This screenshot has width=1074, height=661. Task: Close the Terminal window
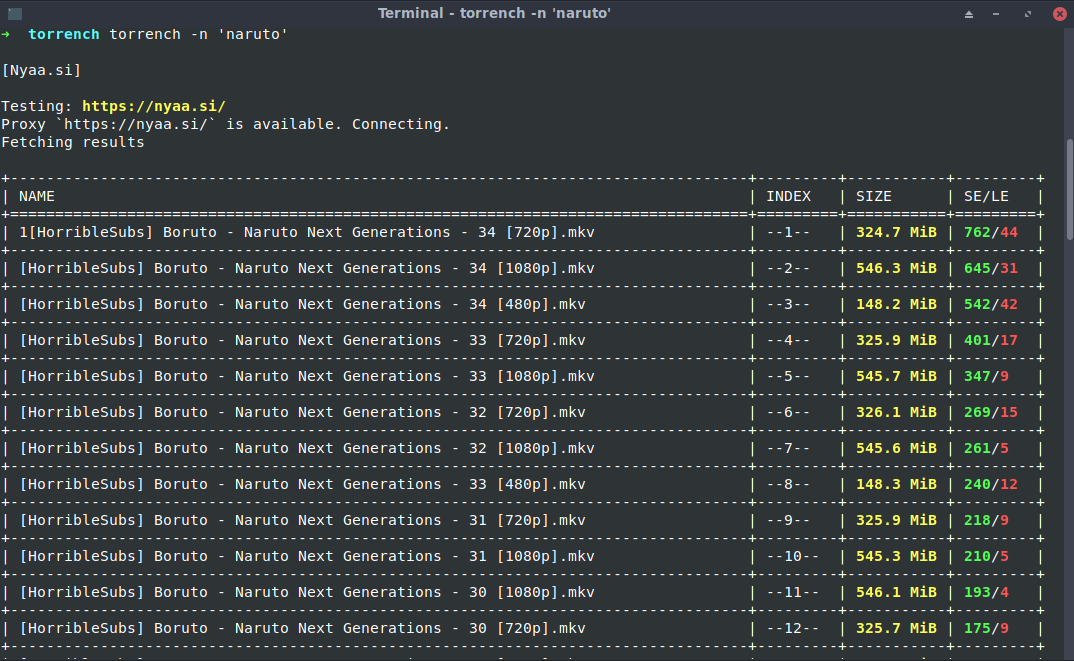click(1060, 14)
